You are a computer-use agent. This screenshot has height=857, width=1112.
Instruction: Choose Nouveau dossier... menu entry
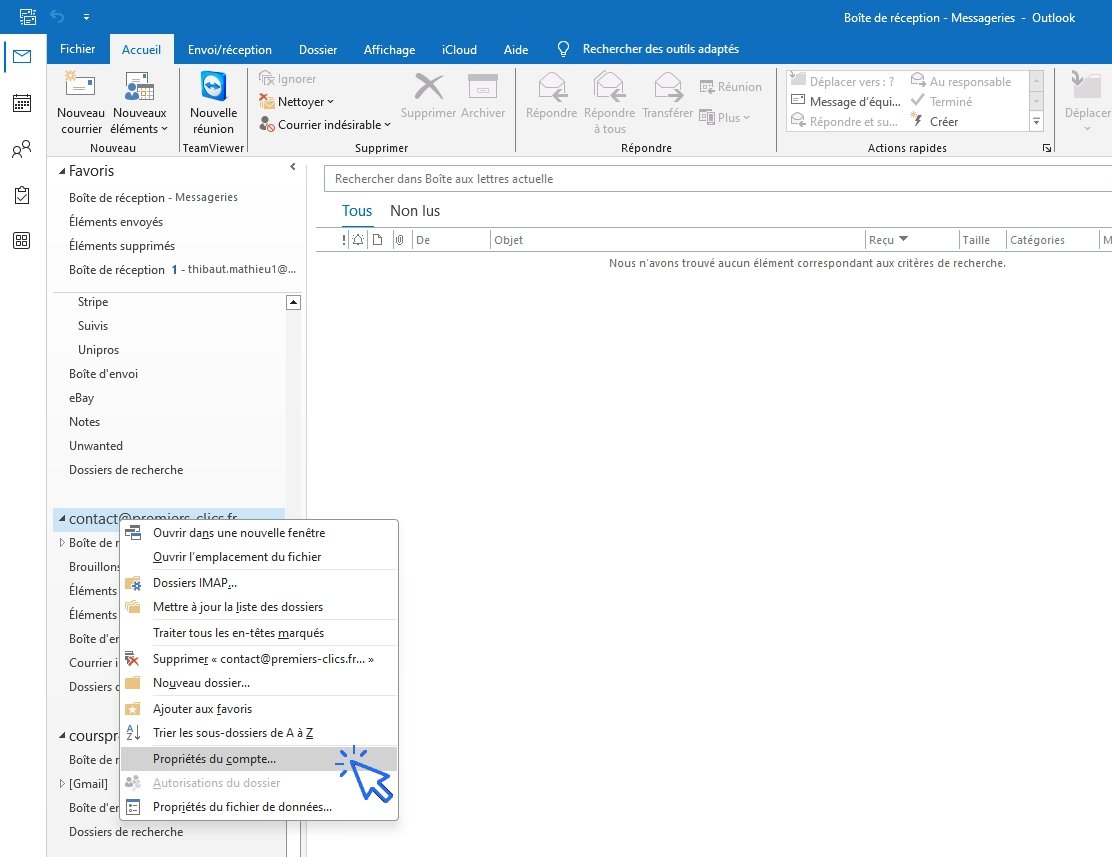click(259, 683)
